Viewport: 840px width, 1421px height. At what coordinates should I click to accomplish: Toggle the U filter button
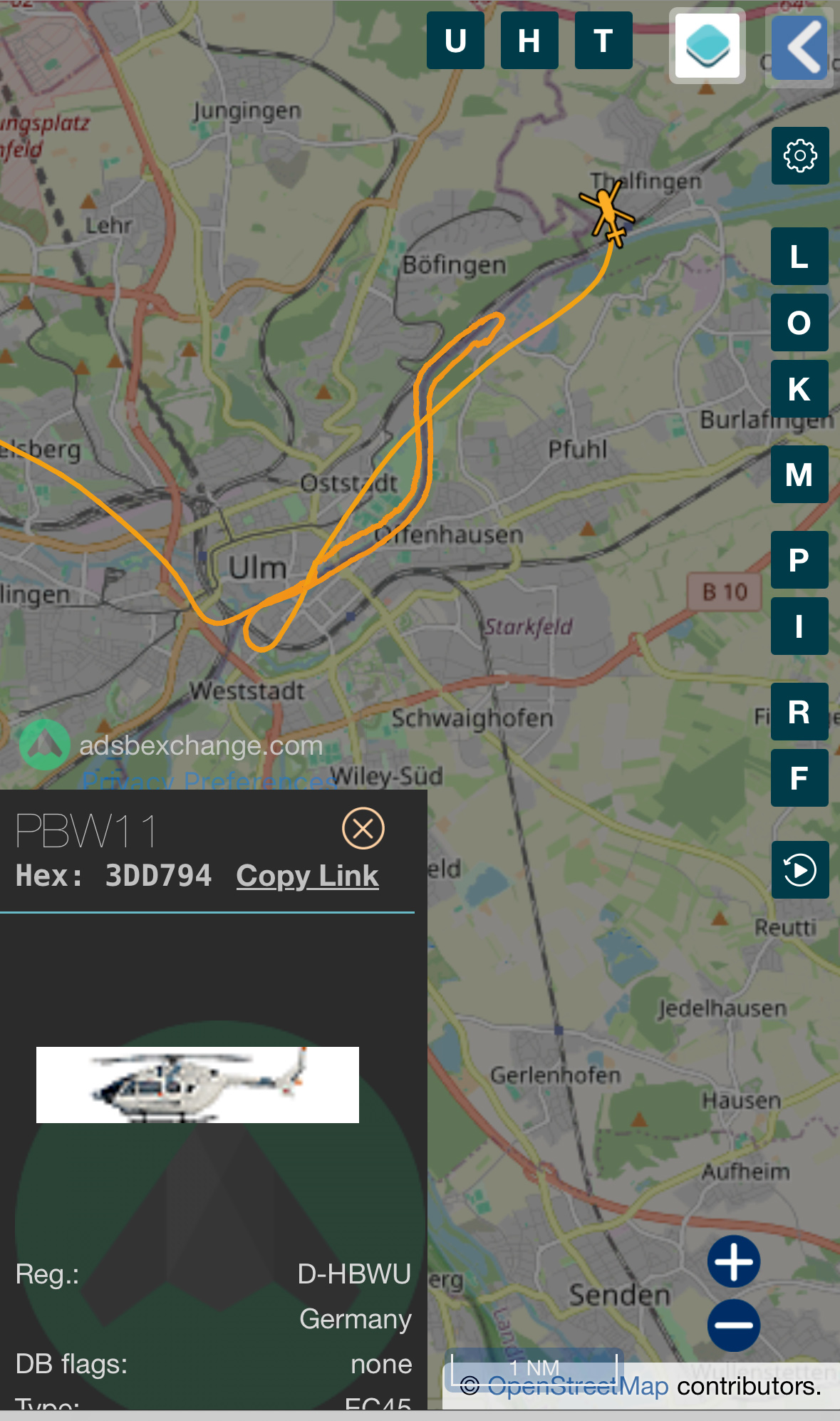click(x=456, y=41)
